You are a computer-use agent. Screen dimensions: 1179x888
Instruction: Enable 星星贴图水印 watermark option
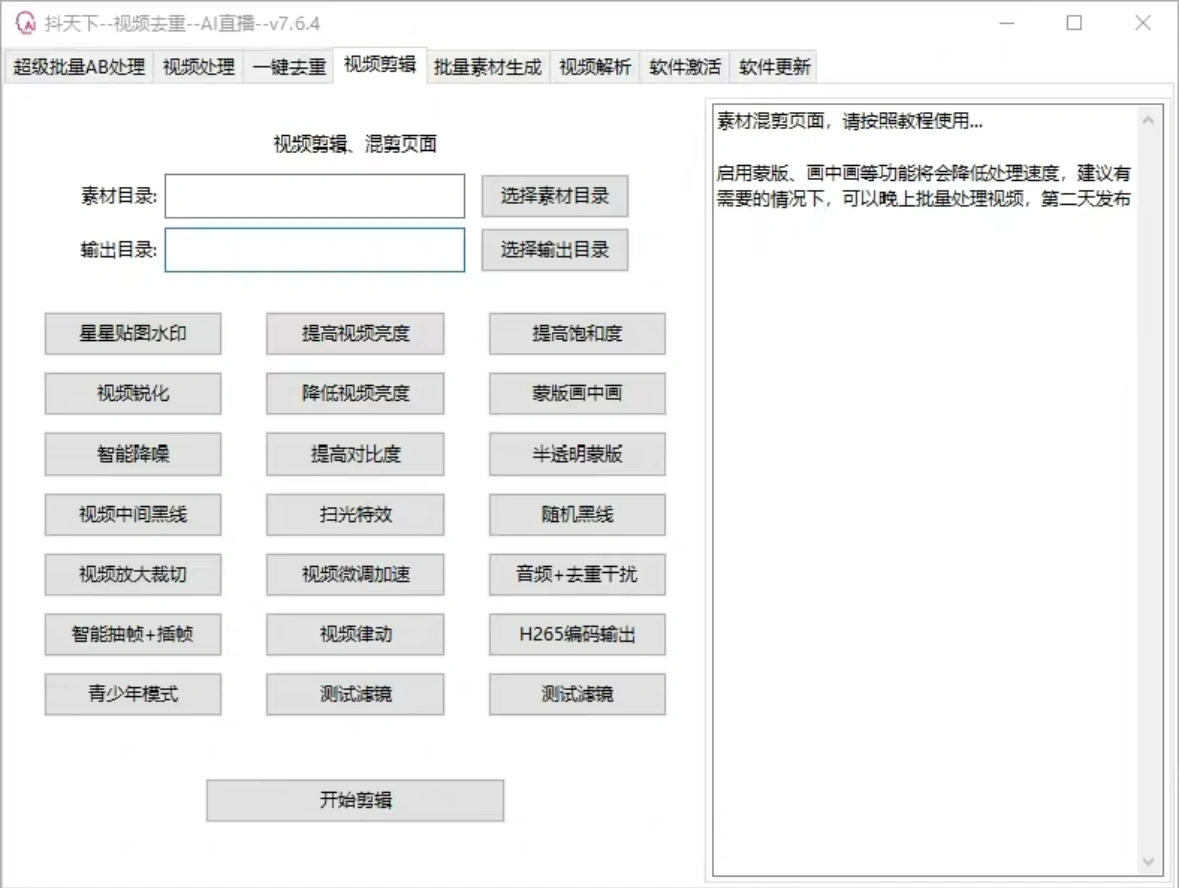132,333
